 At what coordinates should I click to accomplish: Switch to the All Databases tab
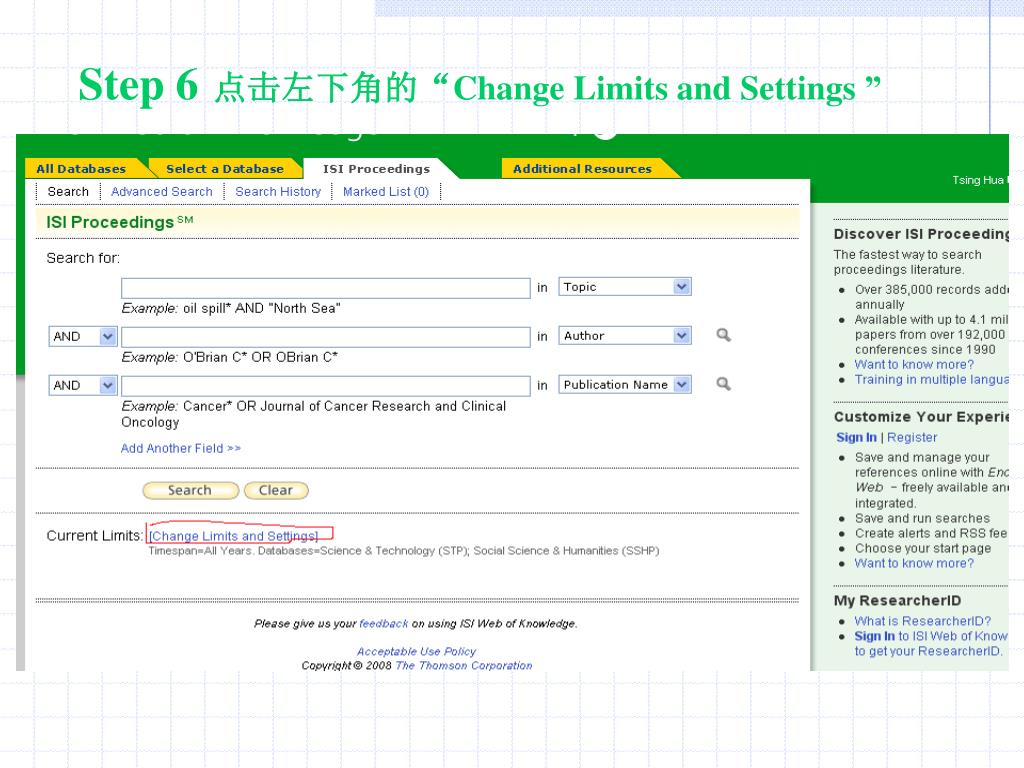[82, 168]
